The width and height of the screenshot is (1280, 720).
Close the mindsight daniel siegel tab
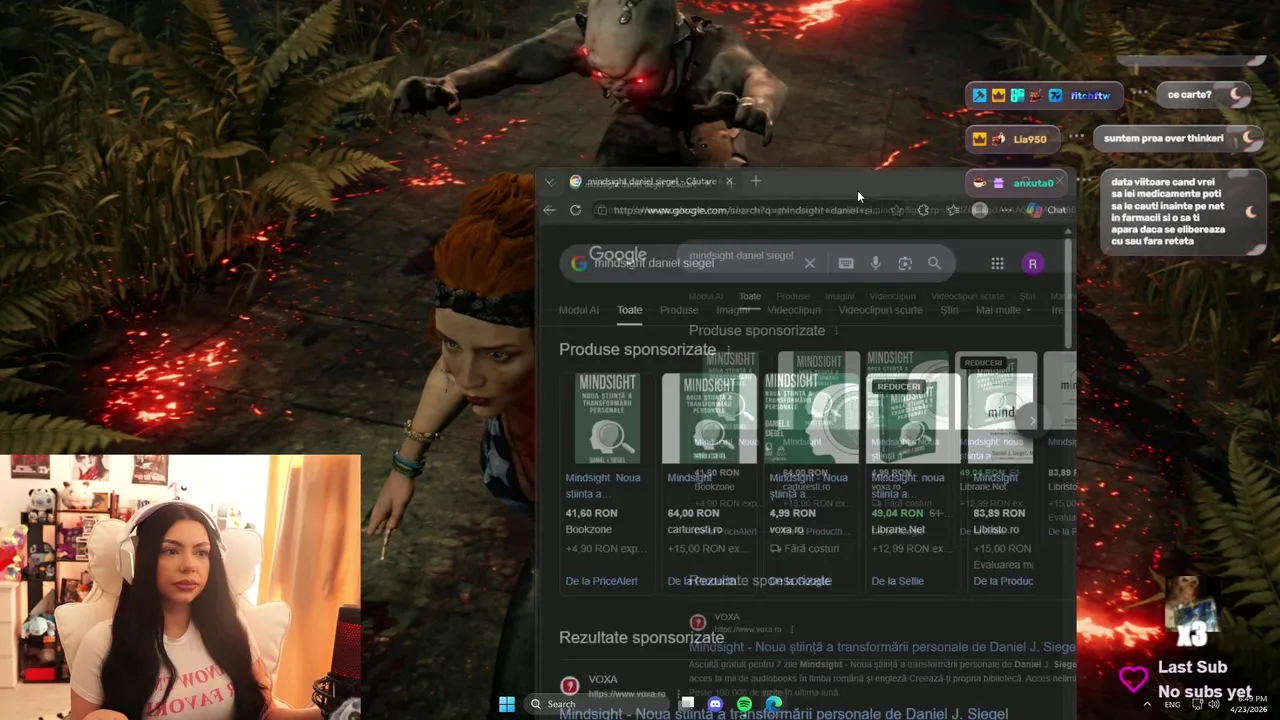click(729, 181)
